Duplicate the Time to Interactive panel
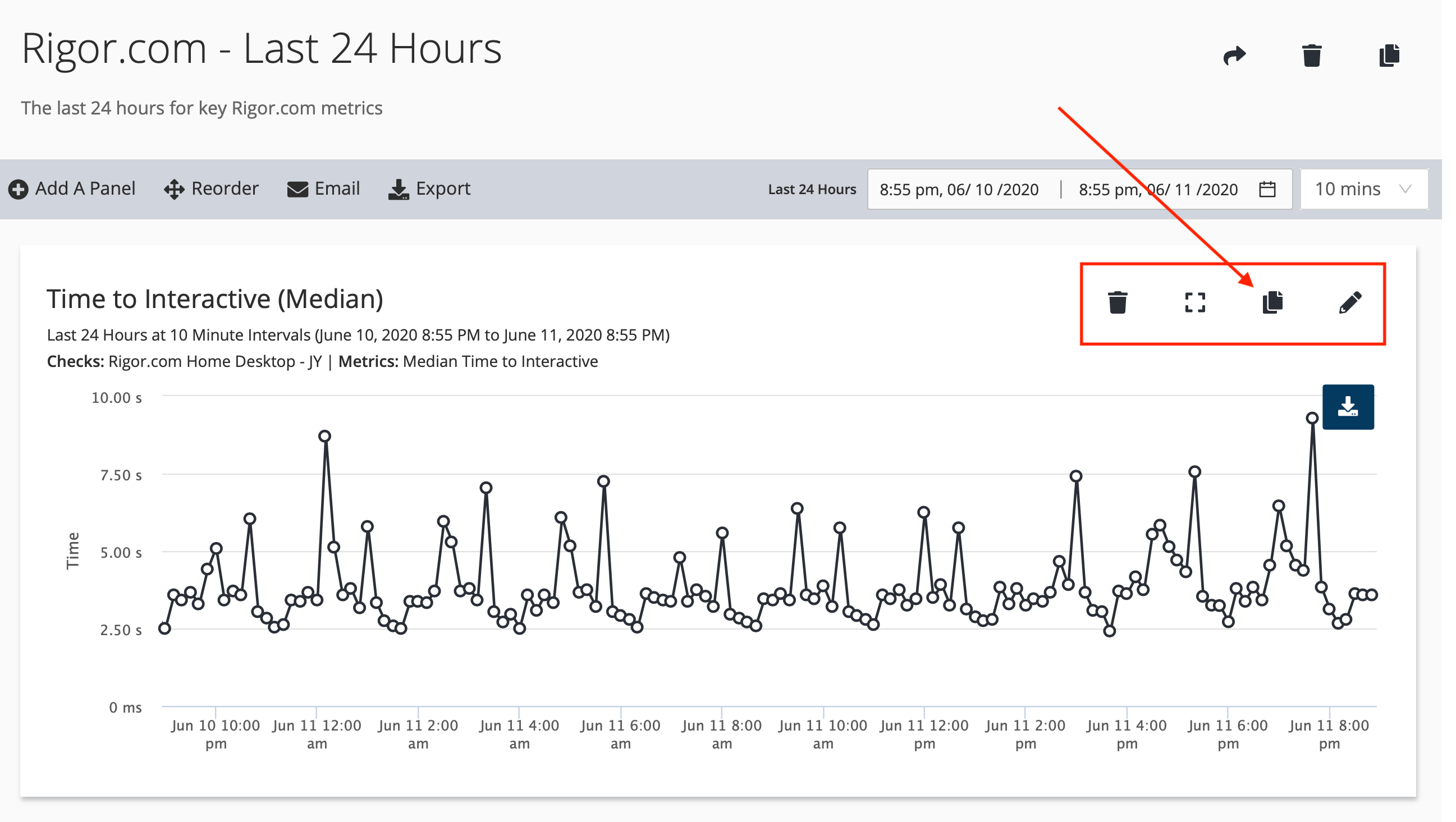 click(x=1272, y=302)
